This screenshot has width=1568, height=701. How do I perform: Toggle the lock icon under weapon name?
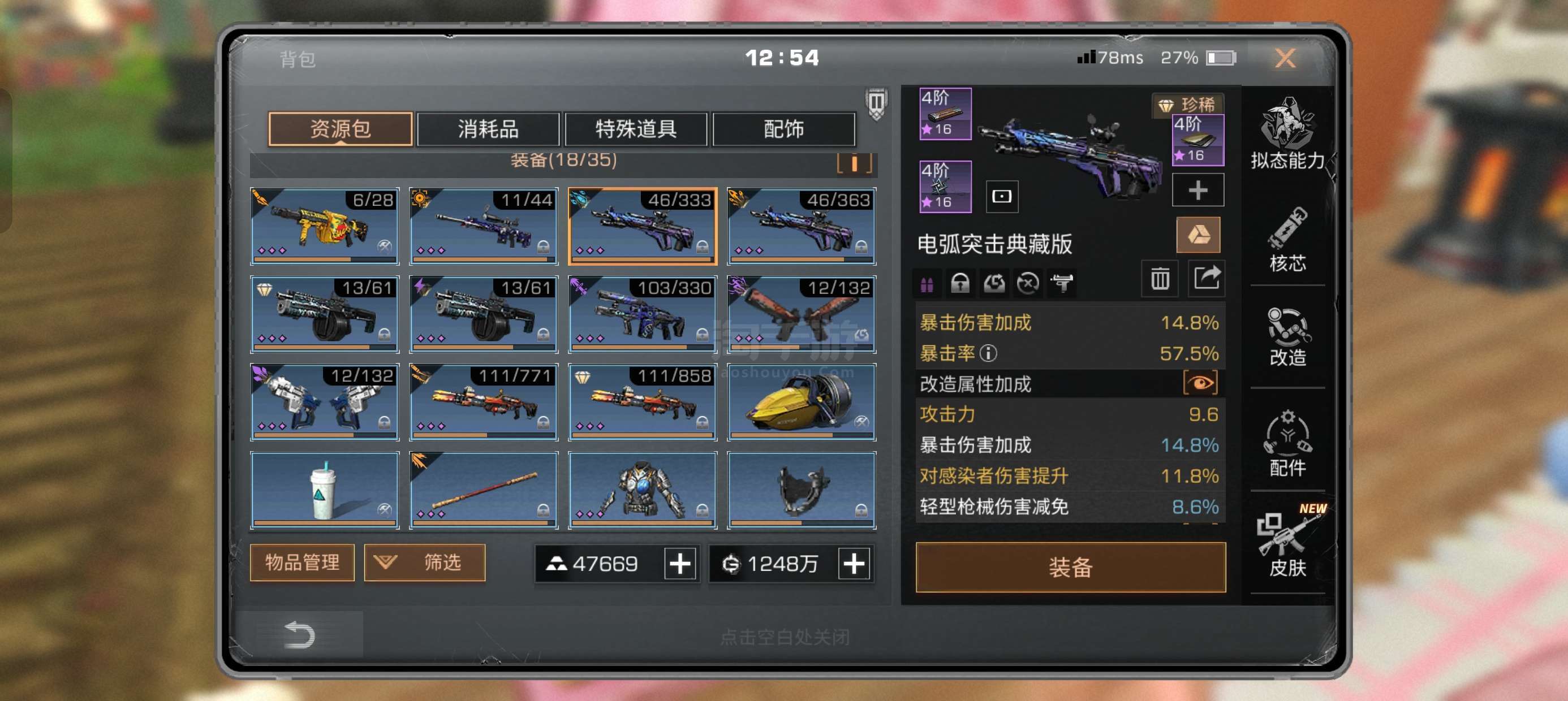coord(960,283)
